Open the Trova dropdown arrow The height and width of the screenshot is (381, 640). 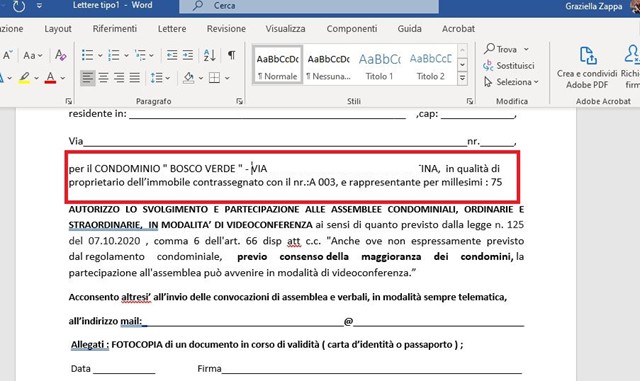526,49
